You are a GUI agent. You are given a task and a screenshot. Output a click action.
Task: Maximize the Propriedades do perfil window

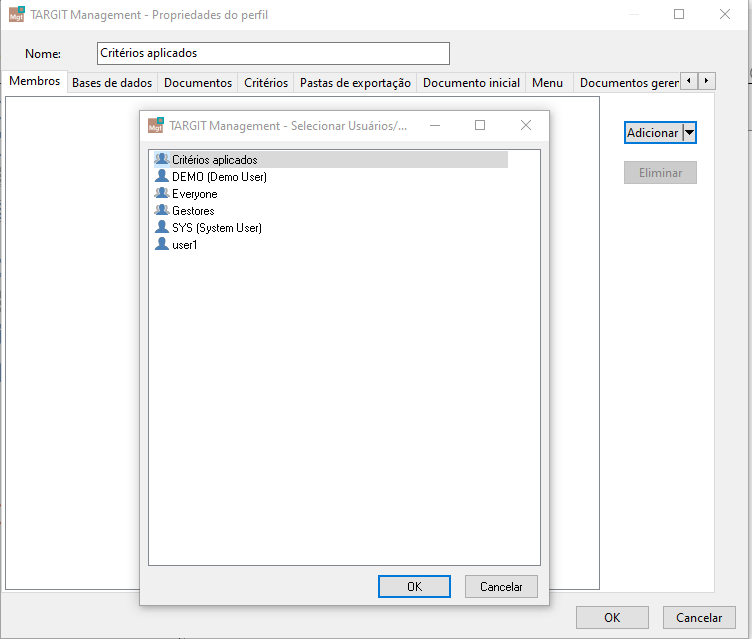click(x=679, y=14)
